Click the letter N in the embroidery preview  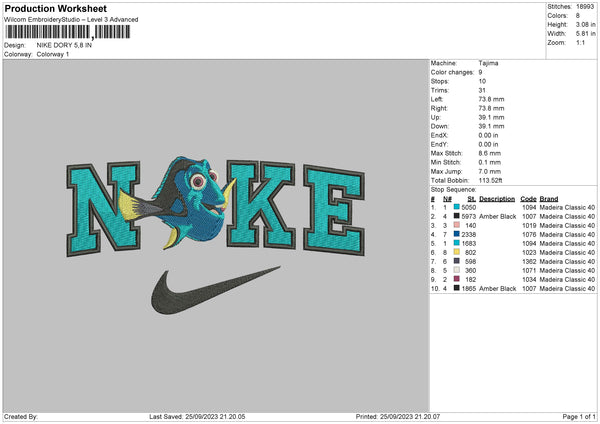[103, 209]
